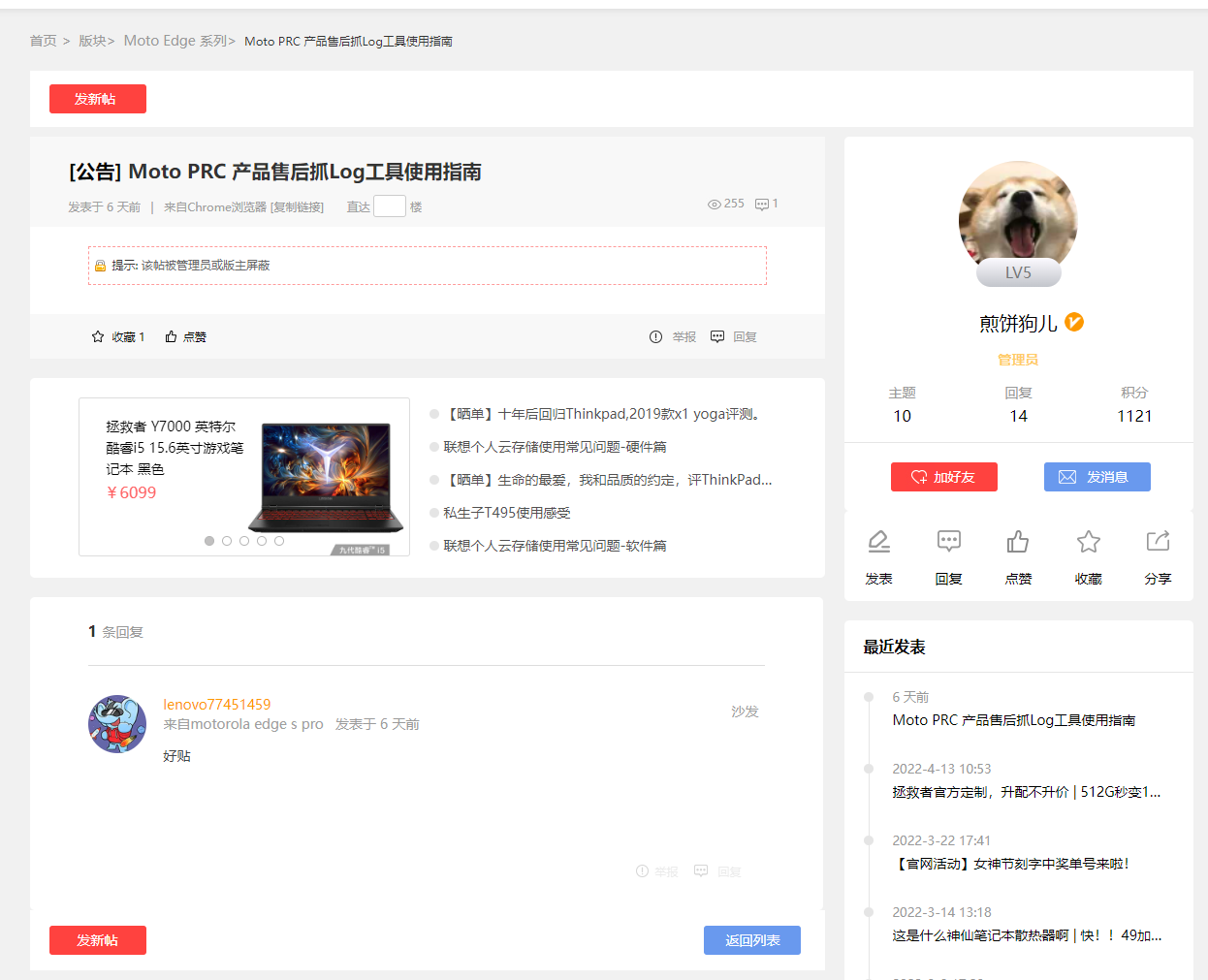Click the 发表 pencil icon in sidebar

coord(878,541)
